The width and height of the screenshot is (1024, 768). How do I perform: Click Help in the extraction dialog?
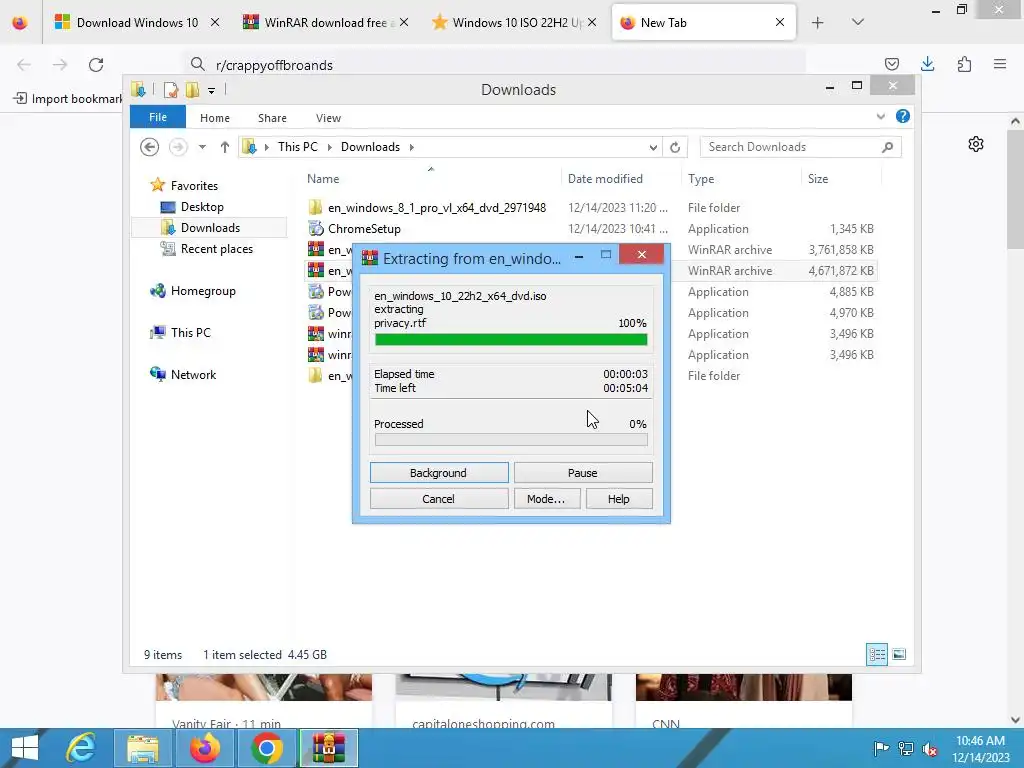pos(618,499)
